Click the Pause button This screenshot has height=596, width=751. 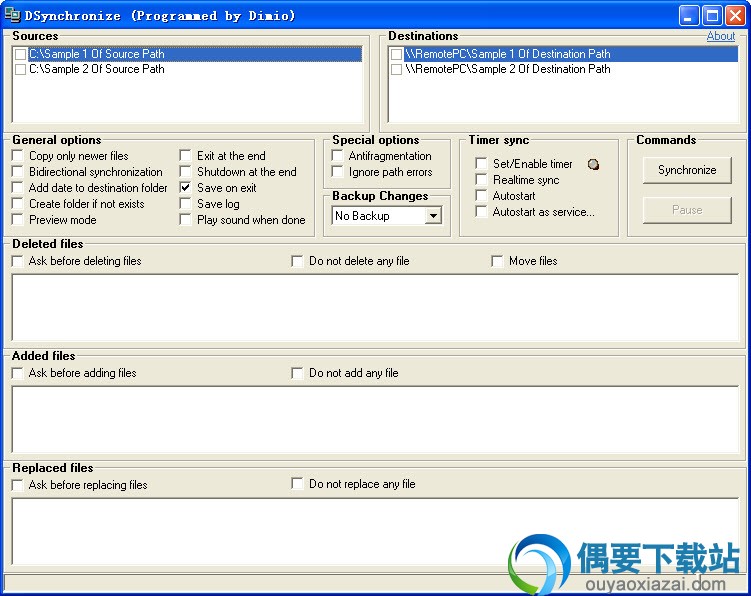(x=687, y=210)
